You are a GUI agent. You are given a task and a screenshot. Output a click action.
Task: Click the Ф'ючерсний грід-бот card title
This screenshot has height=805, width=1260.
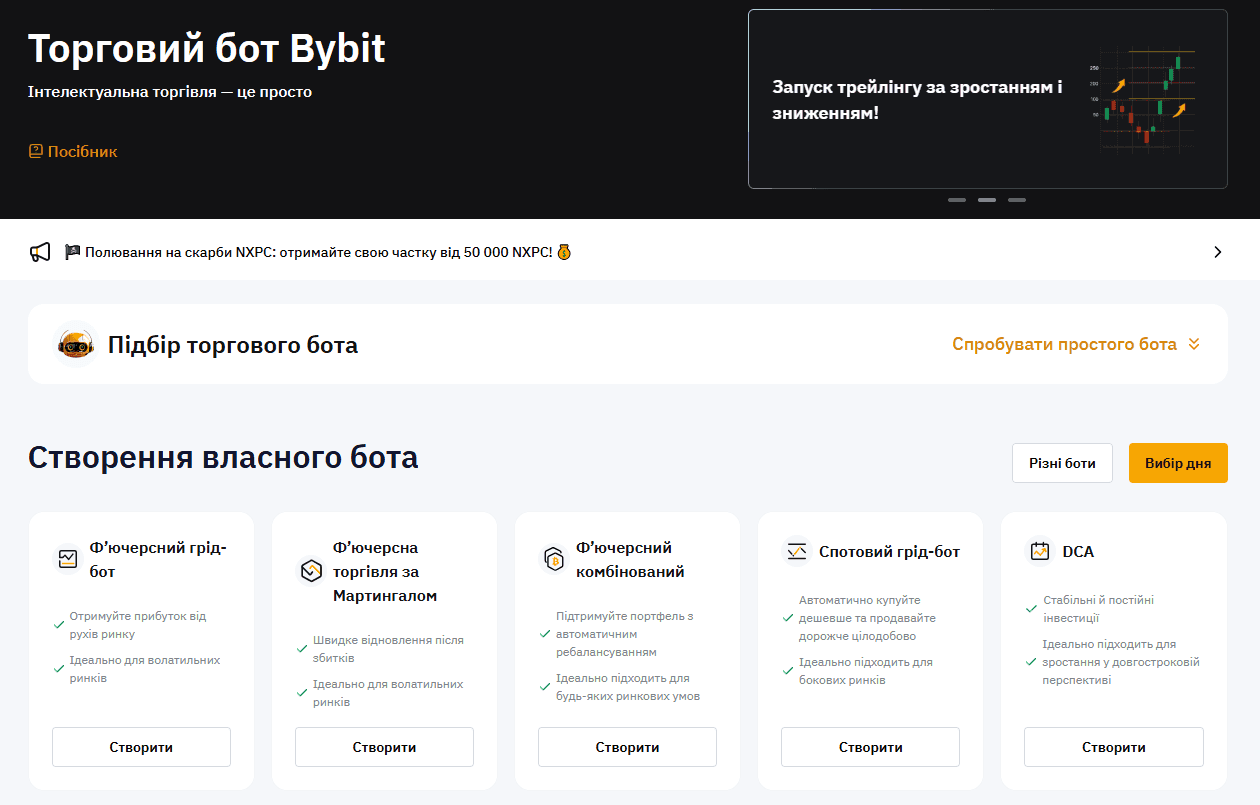pyautogui.click(x=158, y=560)
